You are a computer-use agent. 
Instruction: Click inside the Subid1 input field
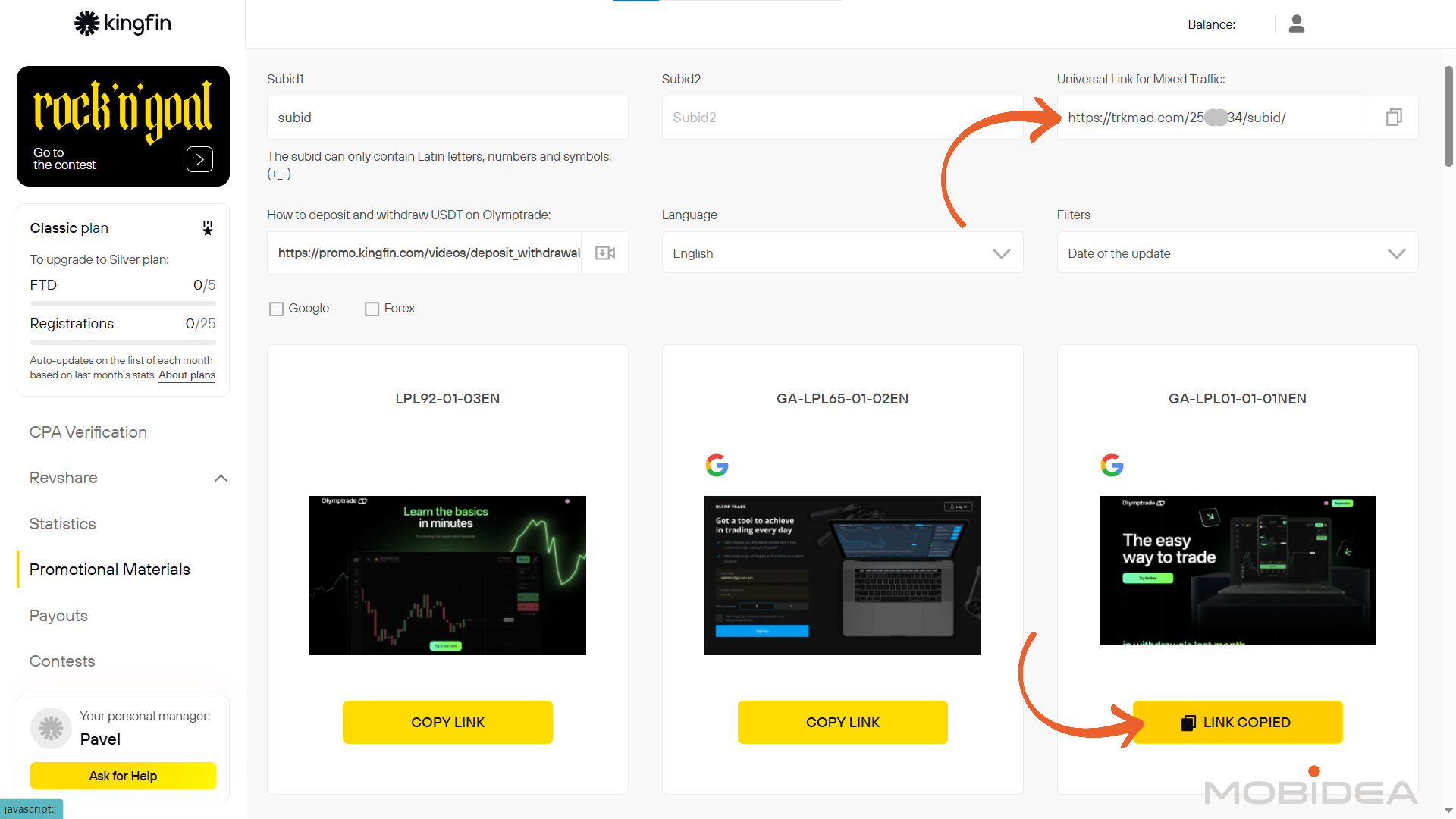pos(447,118)
